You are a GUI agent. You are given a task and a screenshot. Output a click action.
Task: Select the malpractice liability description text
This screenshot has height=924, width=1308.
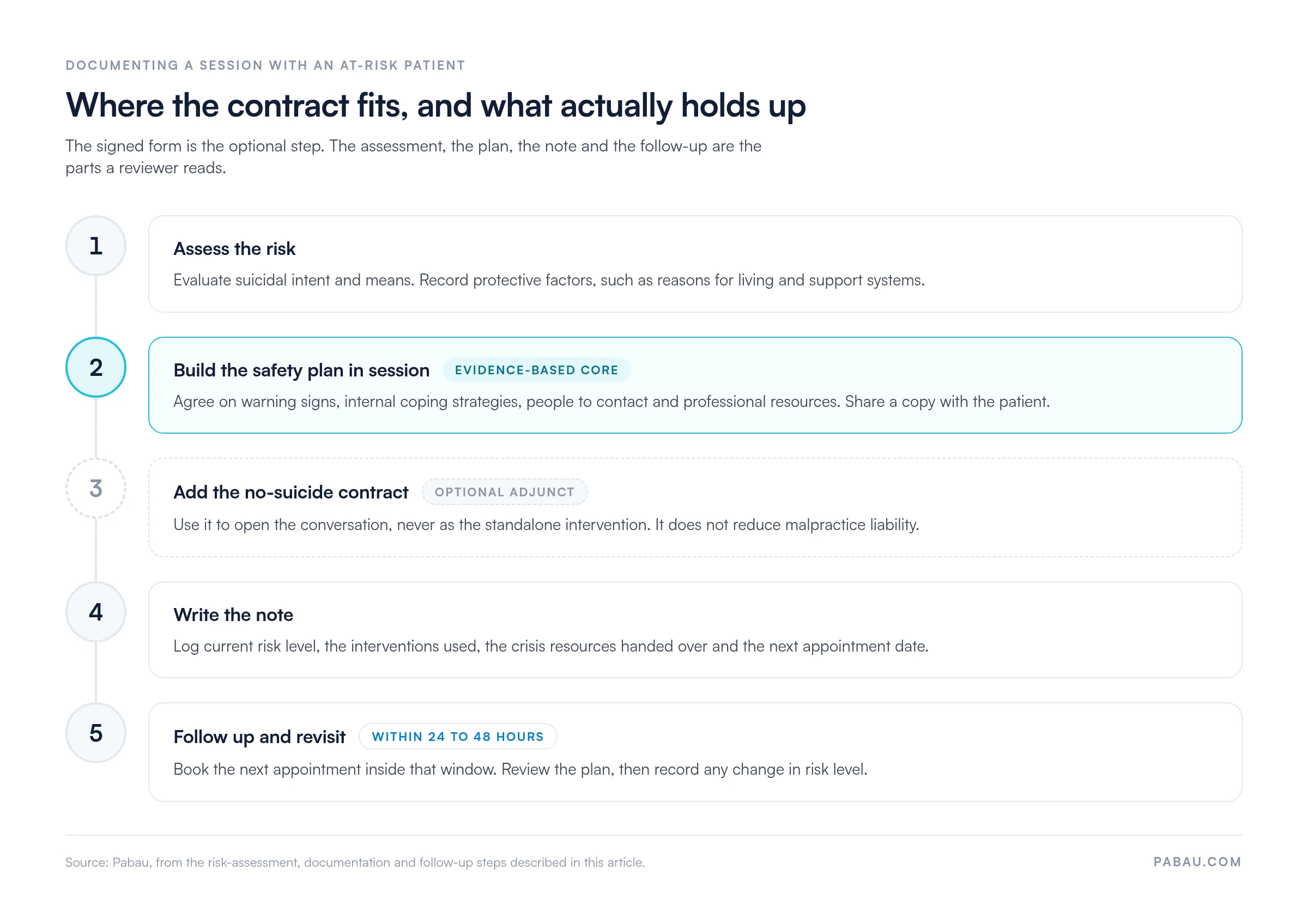coord(546,524)
